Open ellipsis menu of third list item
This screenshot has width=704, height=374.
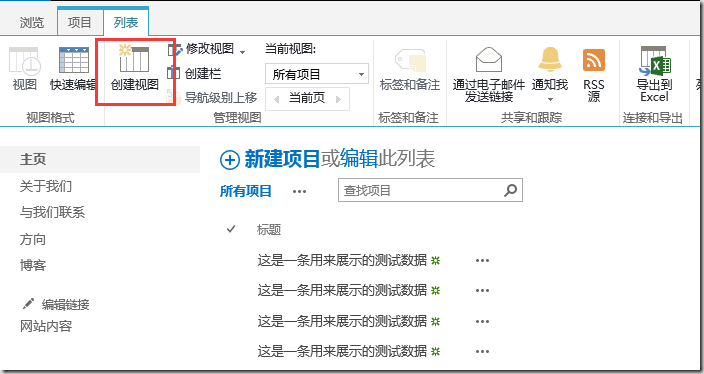pyautogui.click(x=482, y=321)
